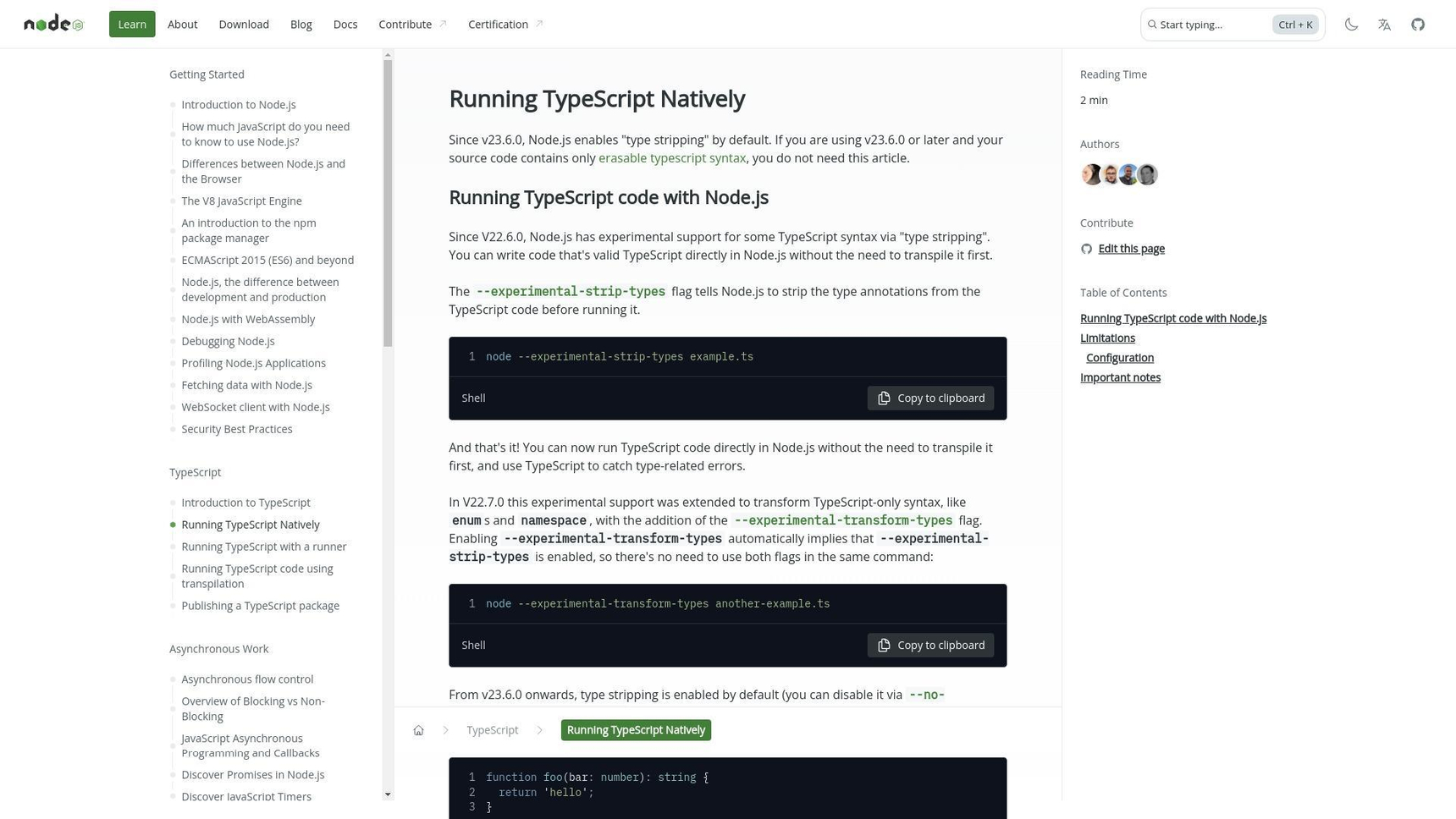This screenshot has height=819, width=1456.
Task: Click the node --experimental-strip-types example.ts code line
Action: [x=620, y=357]
